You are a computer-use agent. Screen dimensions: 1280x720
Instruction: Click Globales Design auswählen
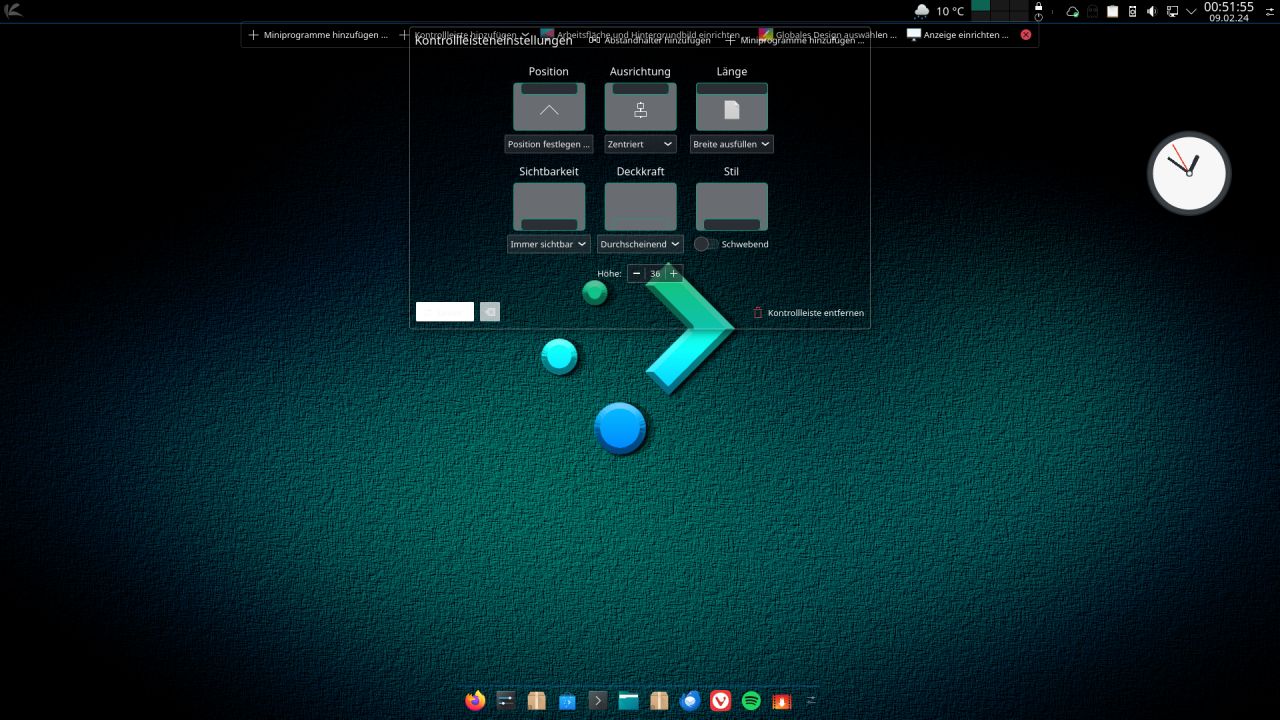click(828, 35)
